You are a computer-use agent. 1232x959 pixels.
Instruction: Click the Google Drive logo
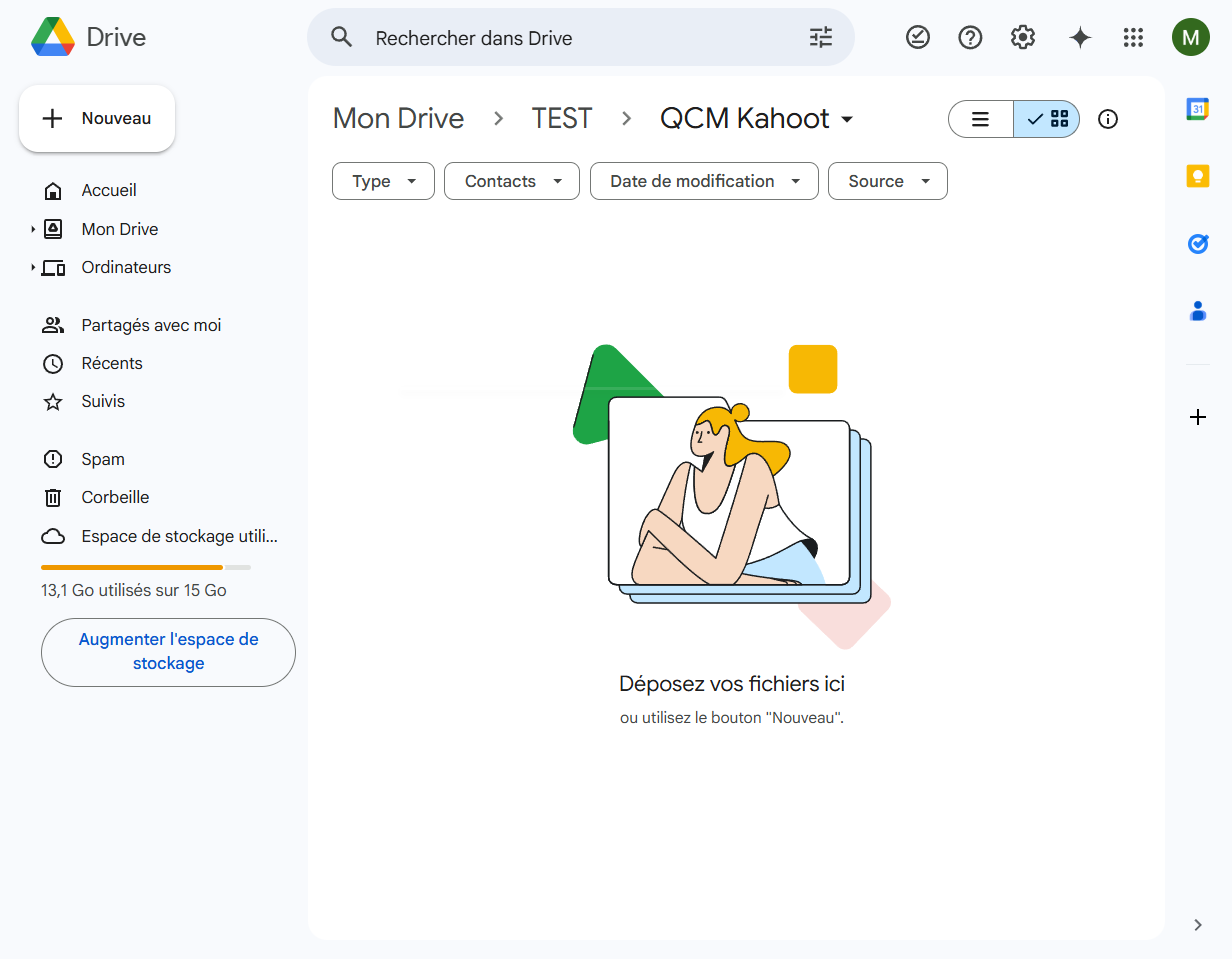(53, 37)
